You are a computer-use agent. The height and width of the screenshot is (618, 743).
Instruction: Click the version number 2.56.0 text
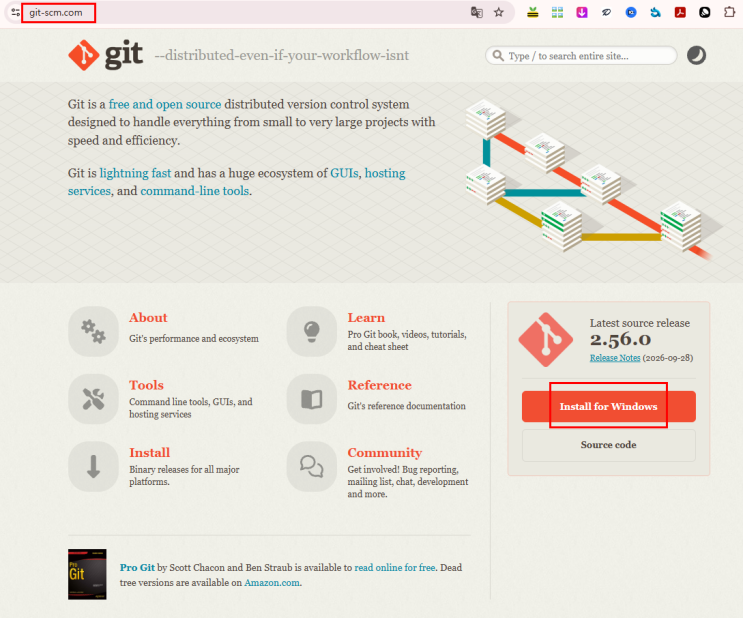point(620,339)
